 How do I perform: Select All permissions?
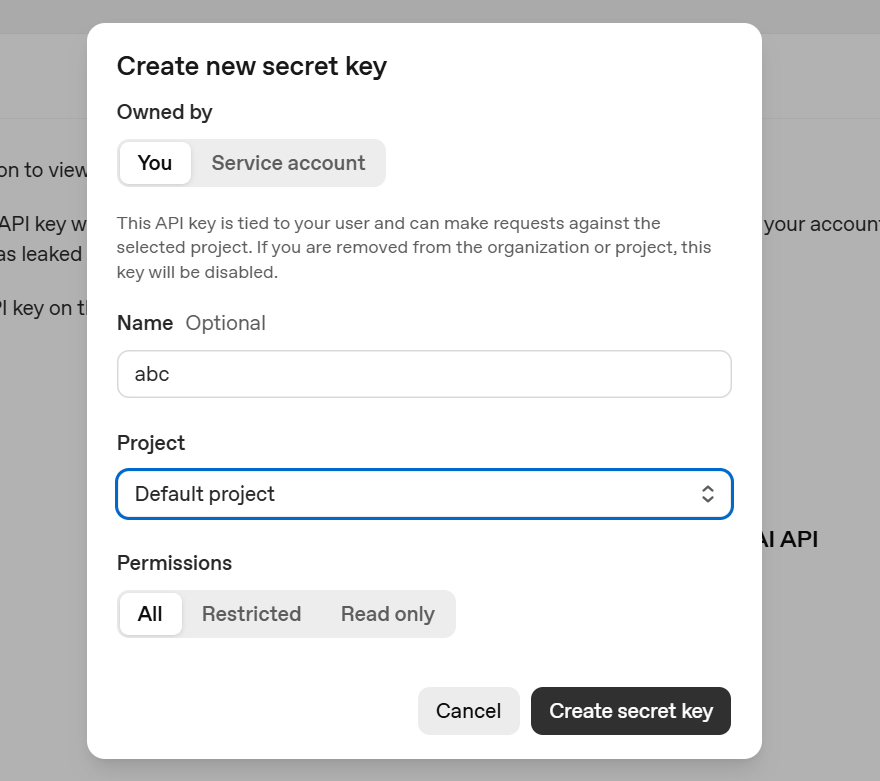coord(150,614)
